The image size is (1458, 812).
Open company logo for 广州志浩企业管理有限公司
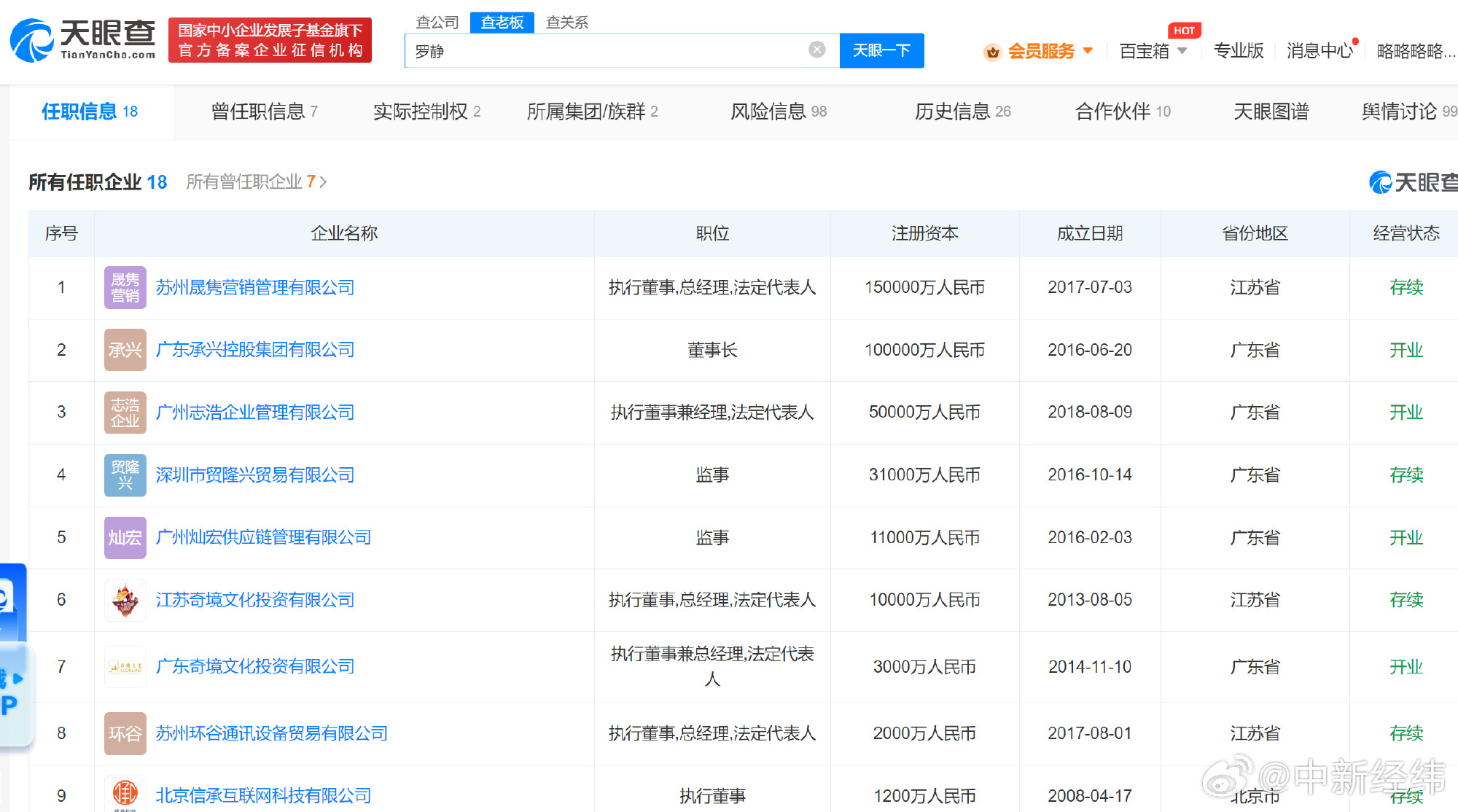125,413
